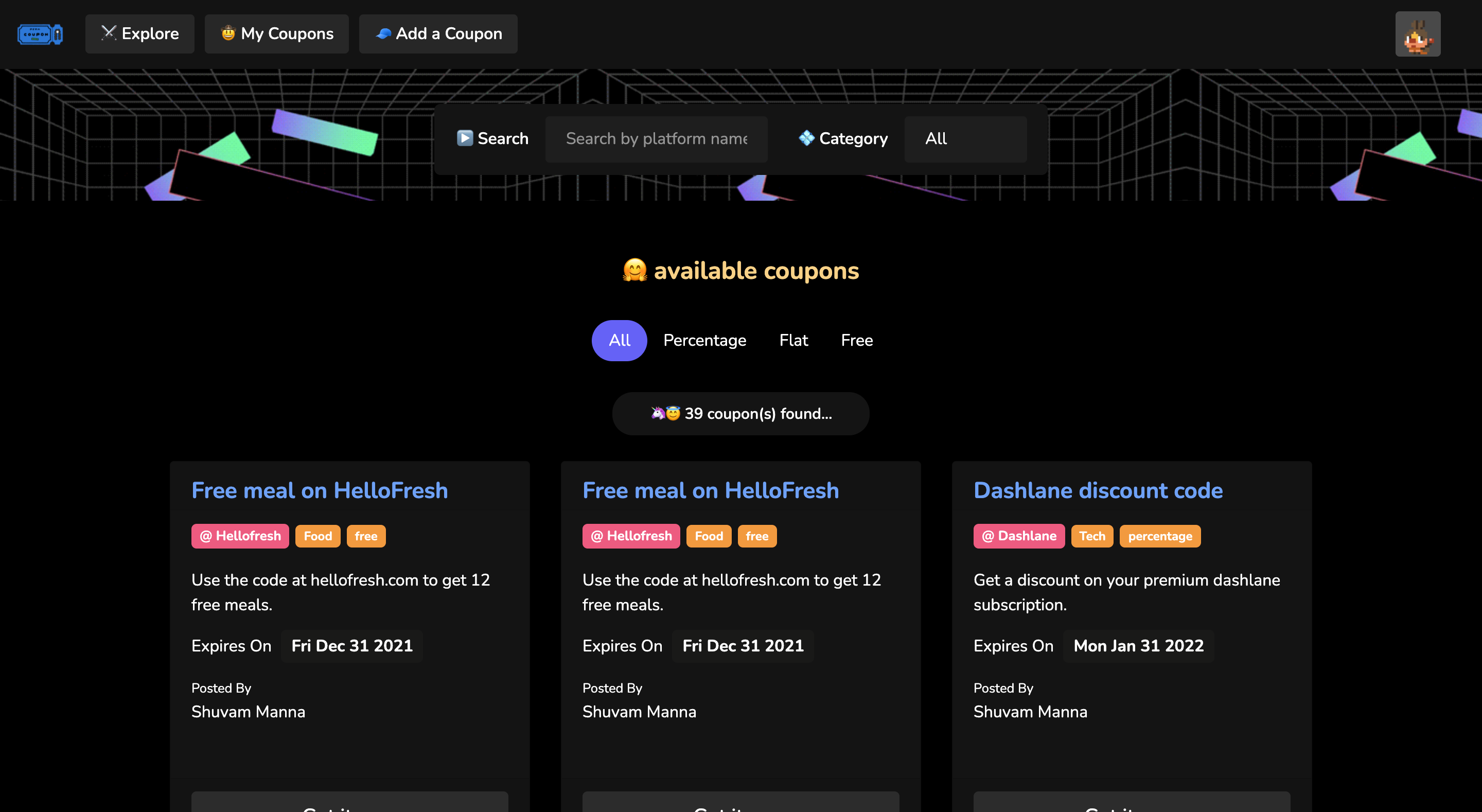The image size is (1482, 812).
Task: Click the pink @ Dashlane tag
Action: pos(1018,536)
